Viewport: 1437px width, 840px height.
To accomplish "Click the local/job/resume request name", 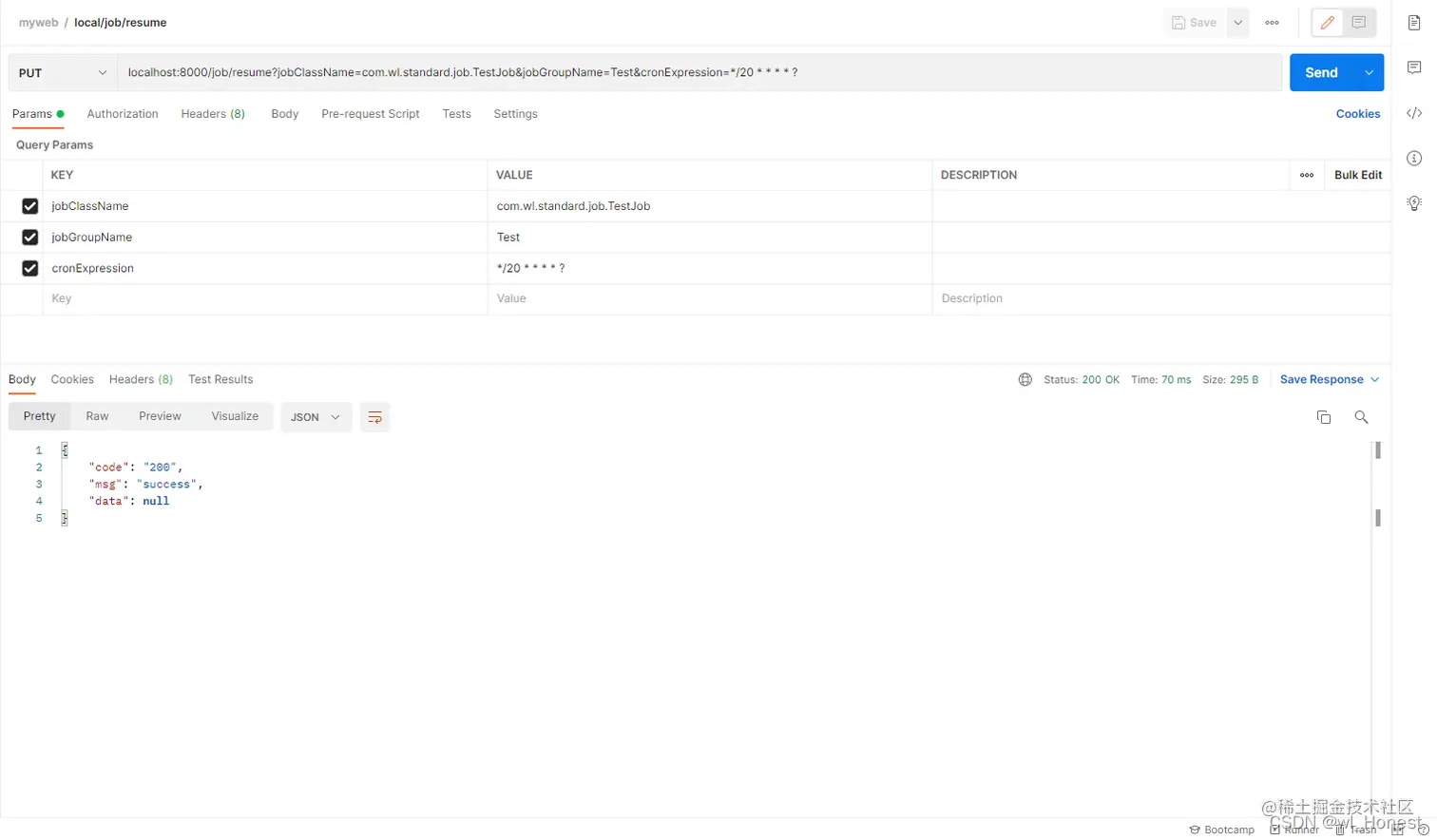I will point(121,23).
